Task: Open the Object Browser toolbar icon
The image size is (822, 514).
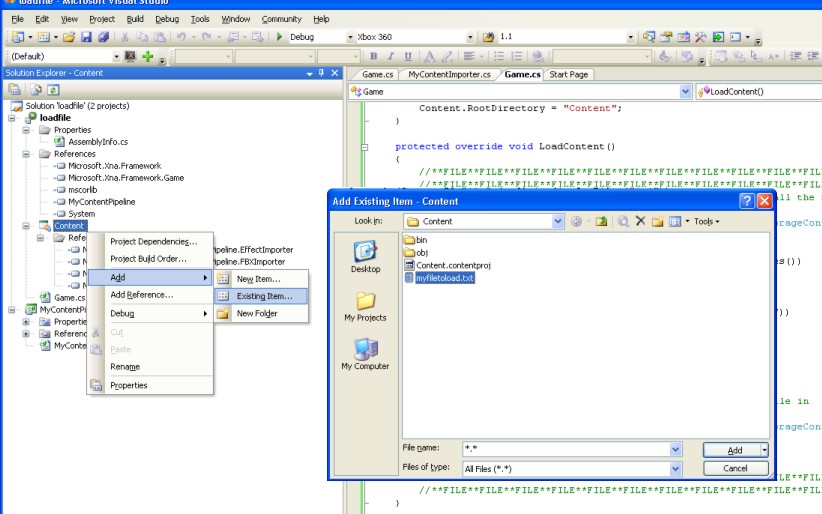Action: click(684, 37)
